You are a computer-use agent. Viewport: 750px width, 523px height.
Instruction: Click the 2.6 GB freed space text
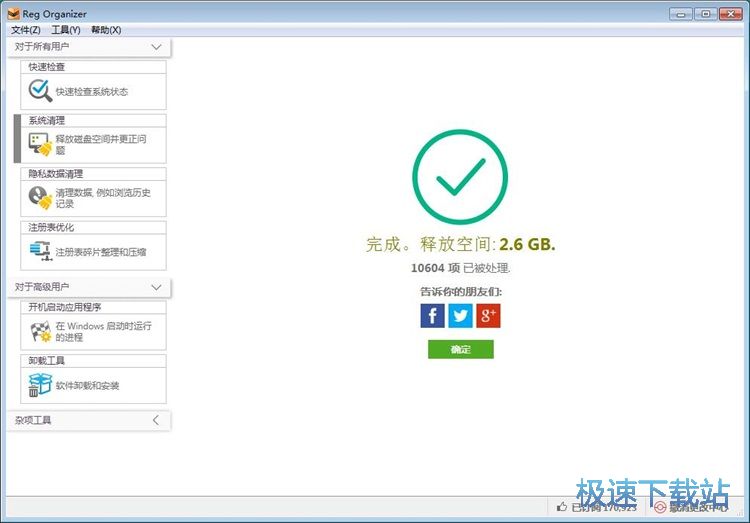pyautogui.click(x=527, y=245)
